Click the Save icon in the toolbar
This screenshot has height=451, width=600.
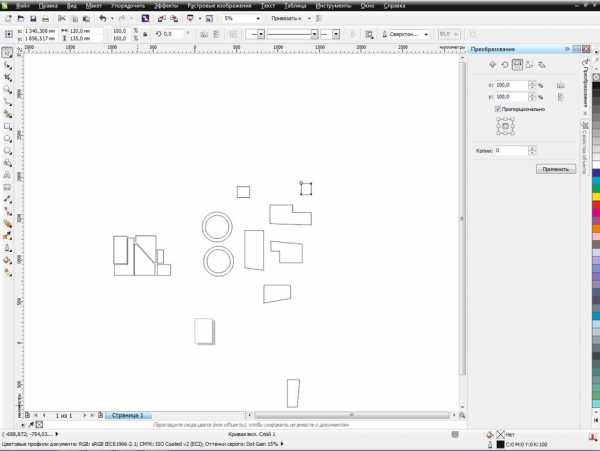coord(33,19)
